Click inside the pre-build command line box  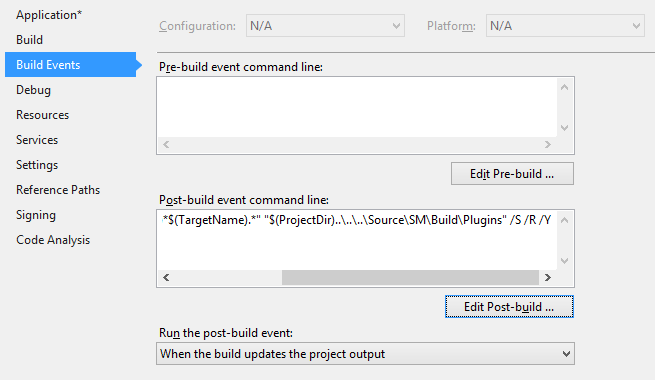point(357,107)
